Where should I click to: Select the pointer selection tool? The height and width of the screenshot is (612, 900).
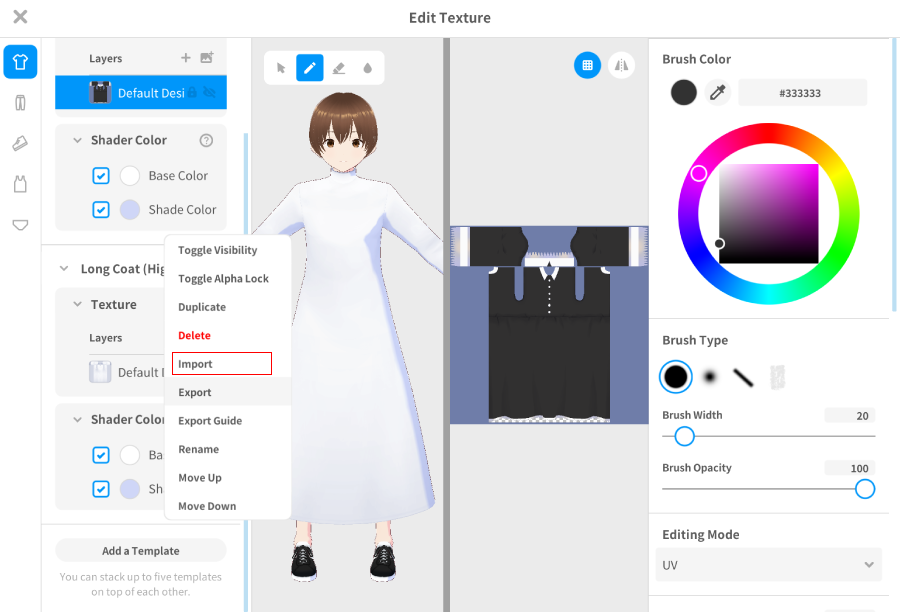click(x=281, y=68)
